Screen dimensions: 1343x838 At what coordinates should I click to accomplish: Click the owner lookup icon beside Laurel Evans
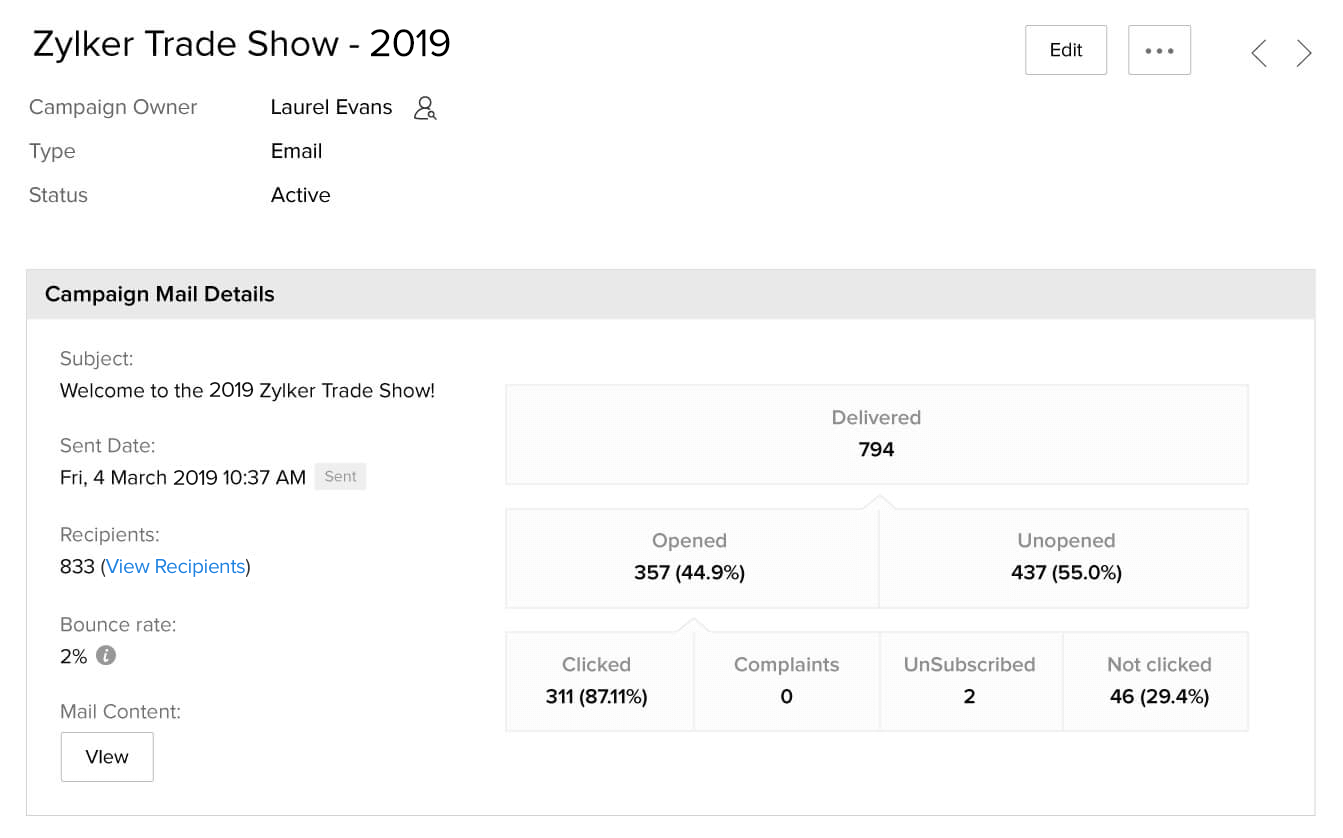pyautogui.click(x=425, y=108)
